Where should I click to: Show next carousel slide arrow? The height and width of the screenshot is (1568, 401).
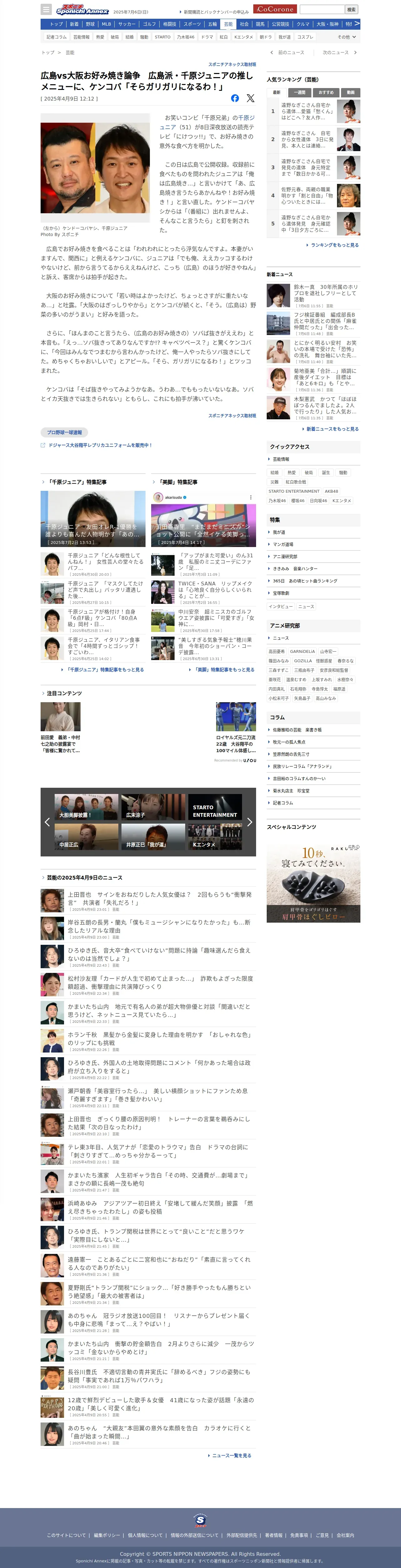pyautogui.click(x=249, y=822)
